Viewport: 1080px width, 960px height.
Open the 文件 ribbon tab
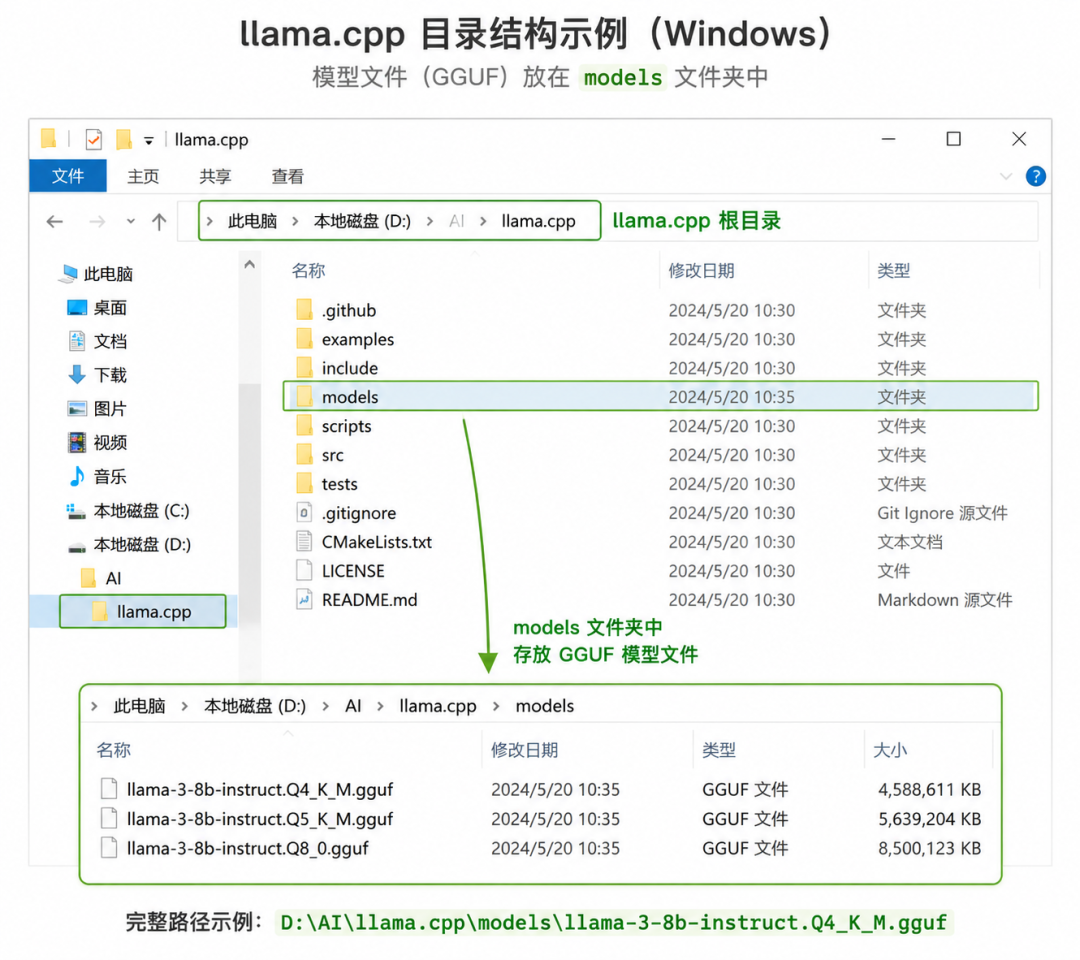click(68, 176)
